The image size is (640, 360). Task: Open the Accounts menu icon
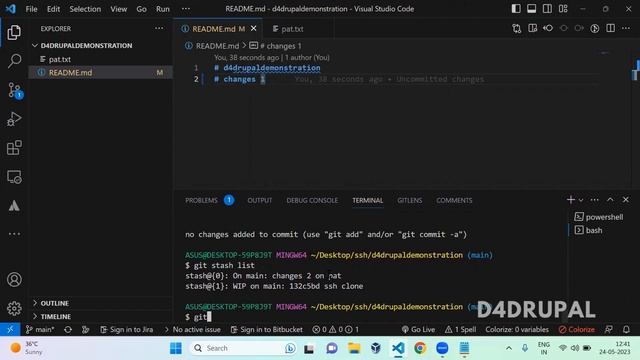click(x=14, y=280)
